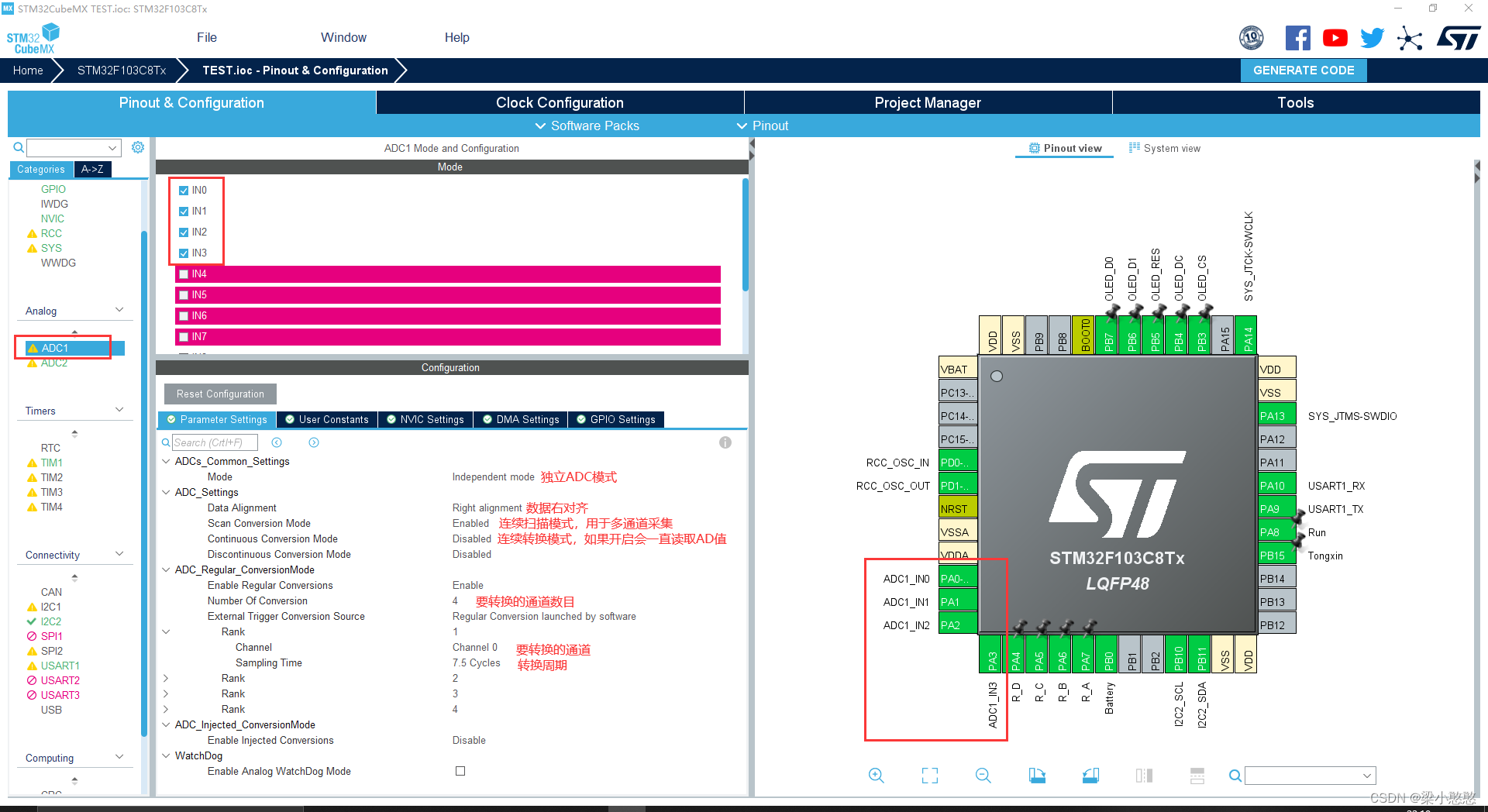
Task: Switch to Clock Configuration tab
Action: pos(560,102)
